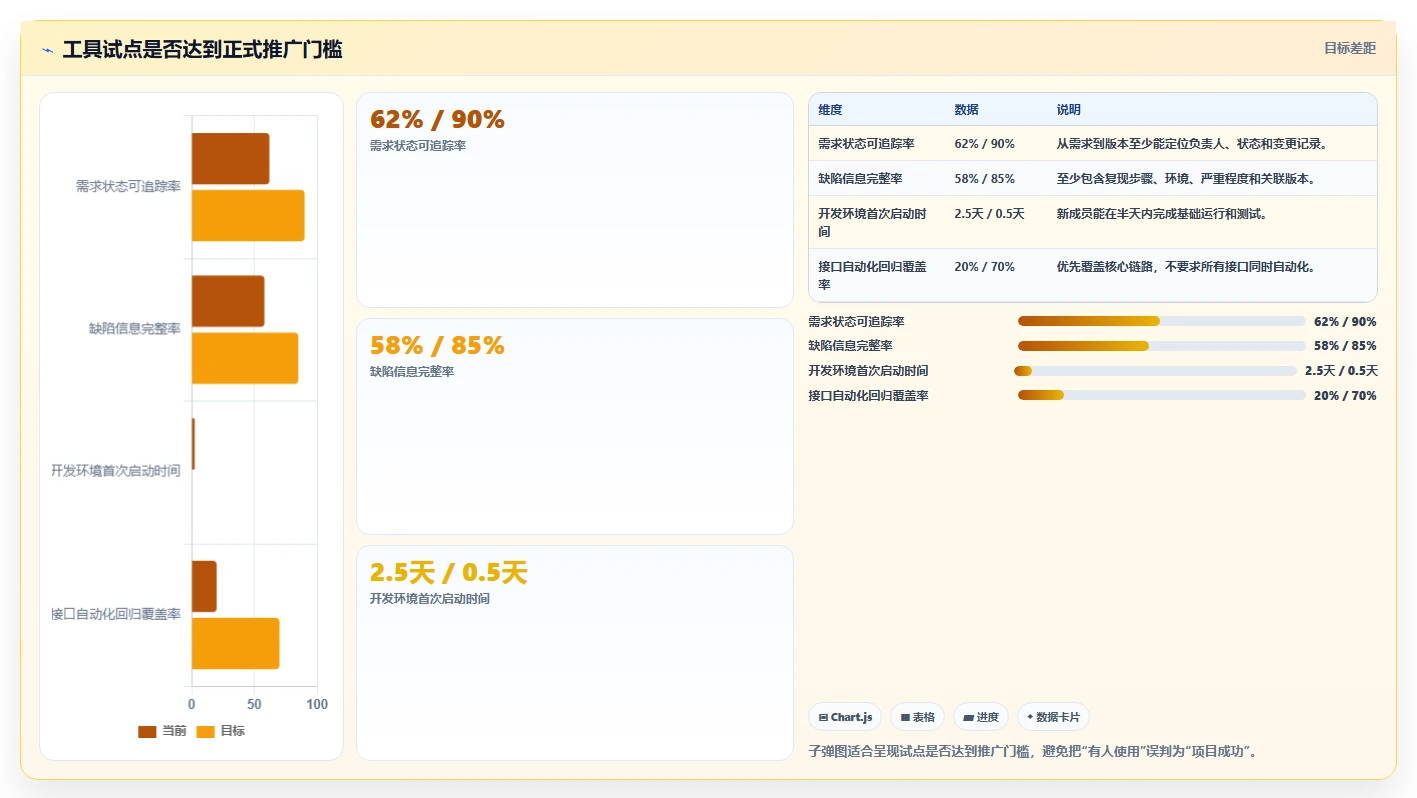Click the 开发环境首次启动时间 progress bar
This screenshot has width=1417, height=798.
pyautogui.click(x=1155, y=371)
